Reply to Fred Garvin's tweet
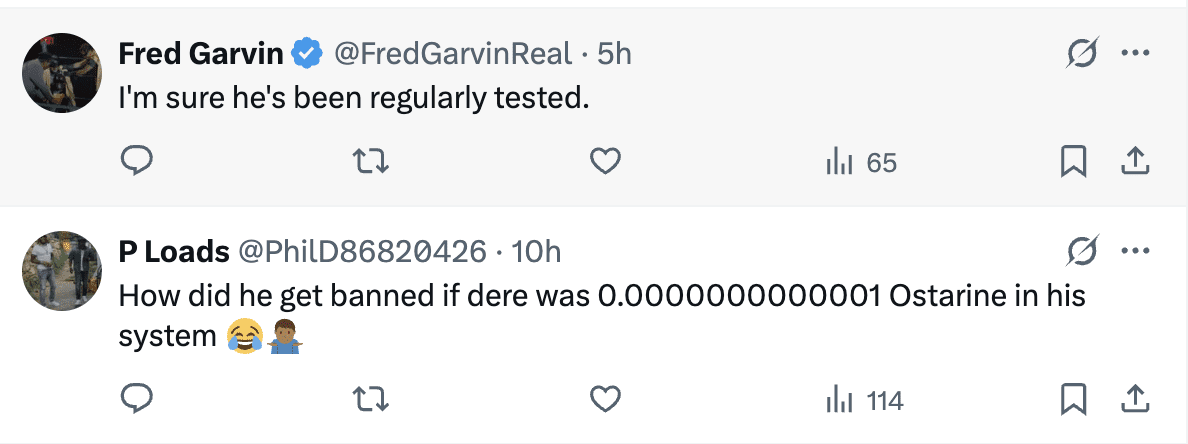Viewport: 1188px width, 444px height. (x=136, y=161)
